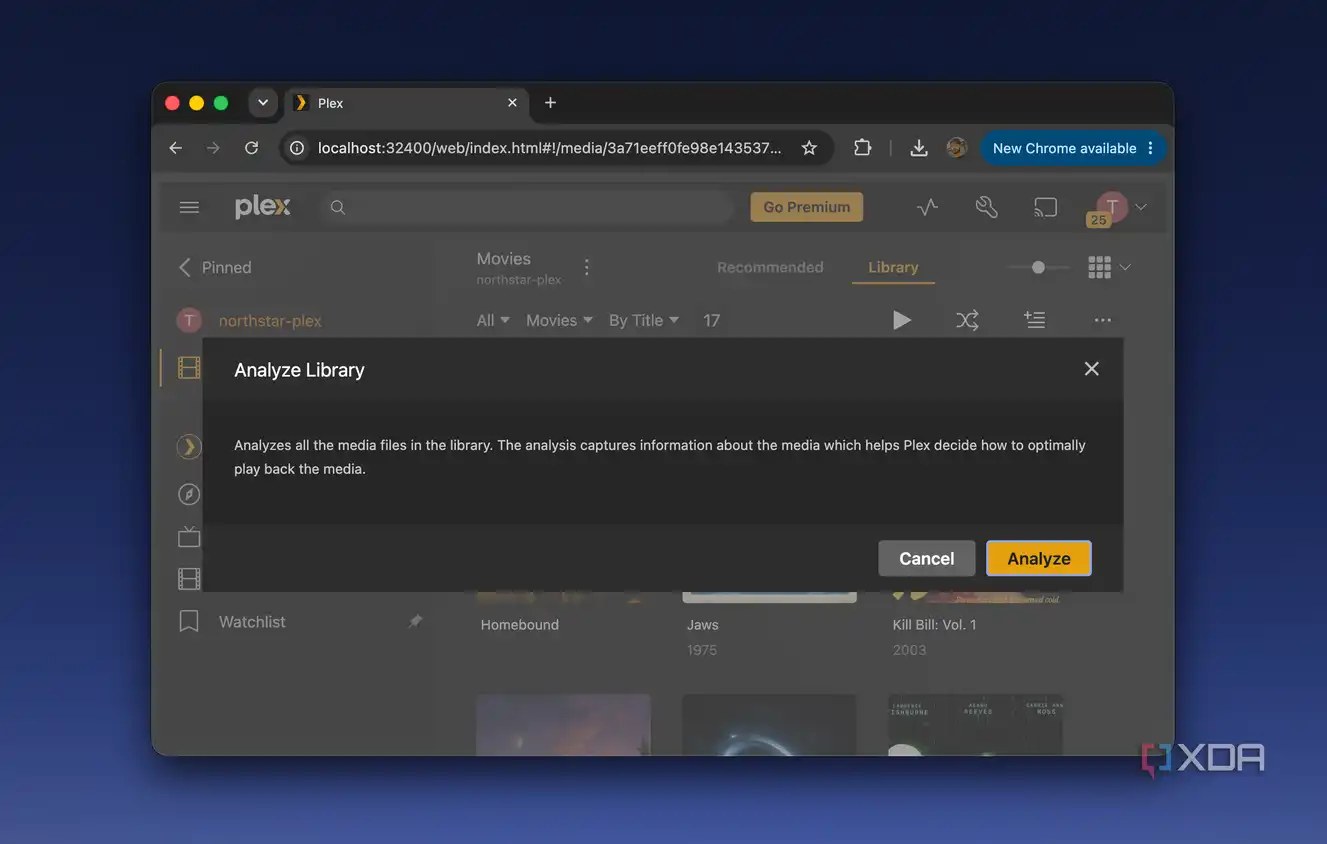
Task: Select northstar-plex server in sidebar
Action: click(270, 321)
